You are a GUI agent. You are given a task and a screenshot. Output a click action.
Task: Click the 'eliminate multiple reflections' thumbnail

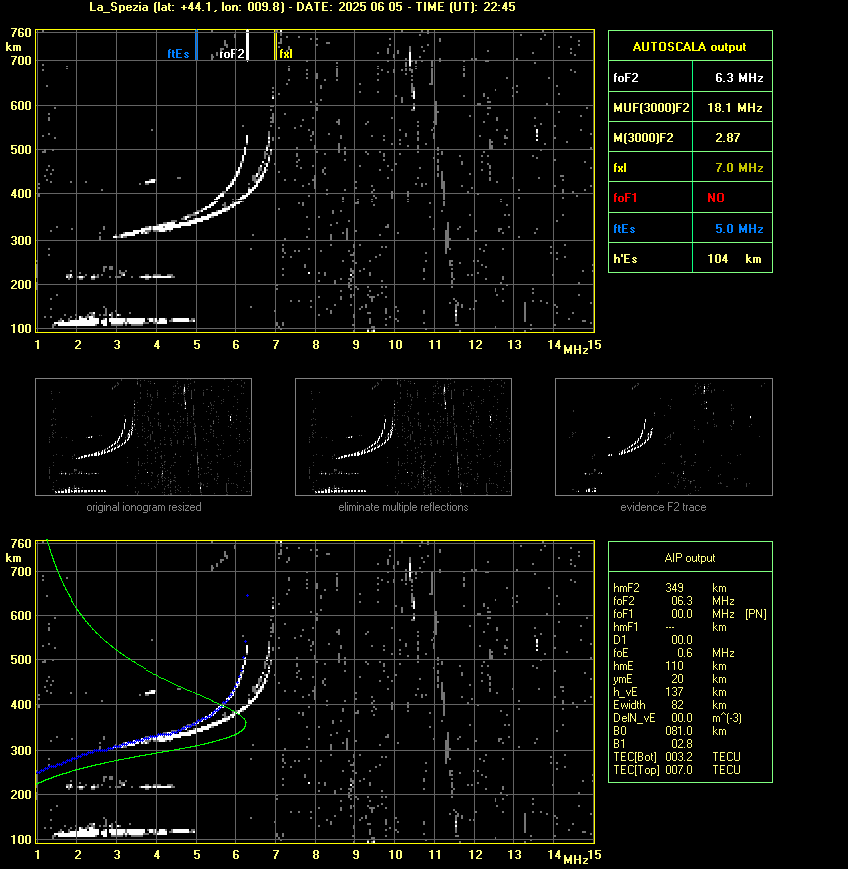(403, 437)
